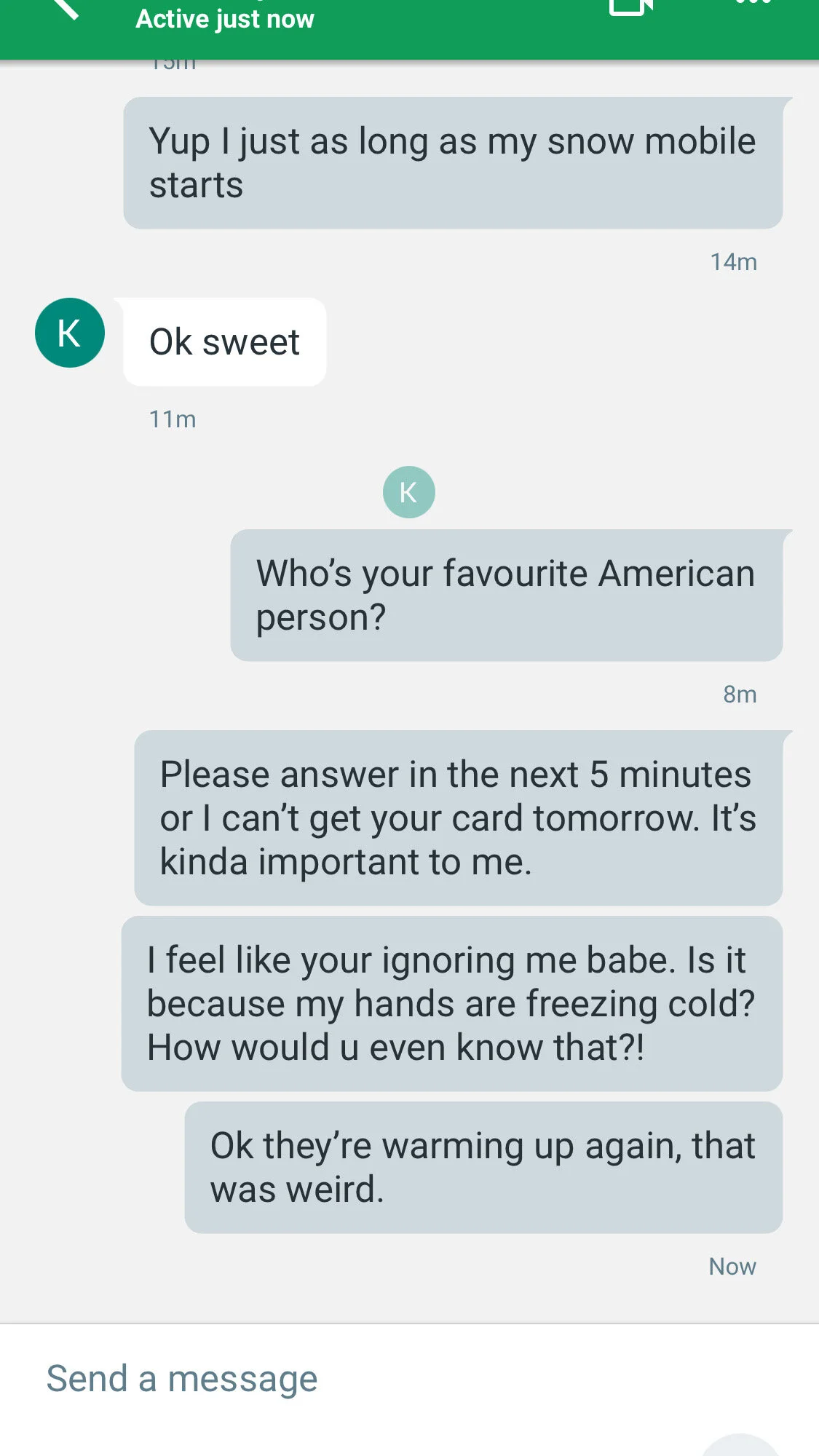Screen dimensions: 819x1456
Task: Tap the 'Now' timestamp
Action: point(732,1267)
